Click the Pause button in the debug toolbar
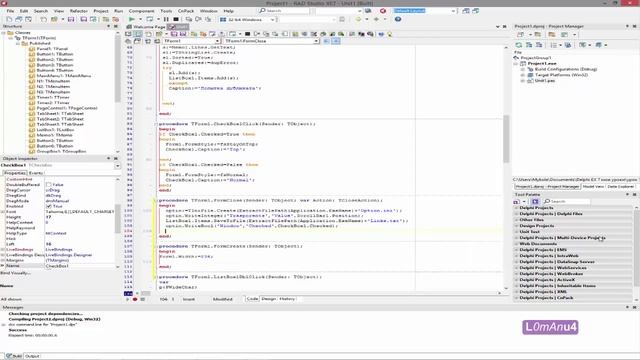Image resolution: width=640 pixels, height=360 pixels. click(166, 19)
